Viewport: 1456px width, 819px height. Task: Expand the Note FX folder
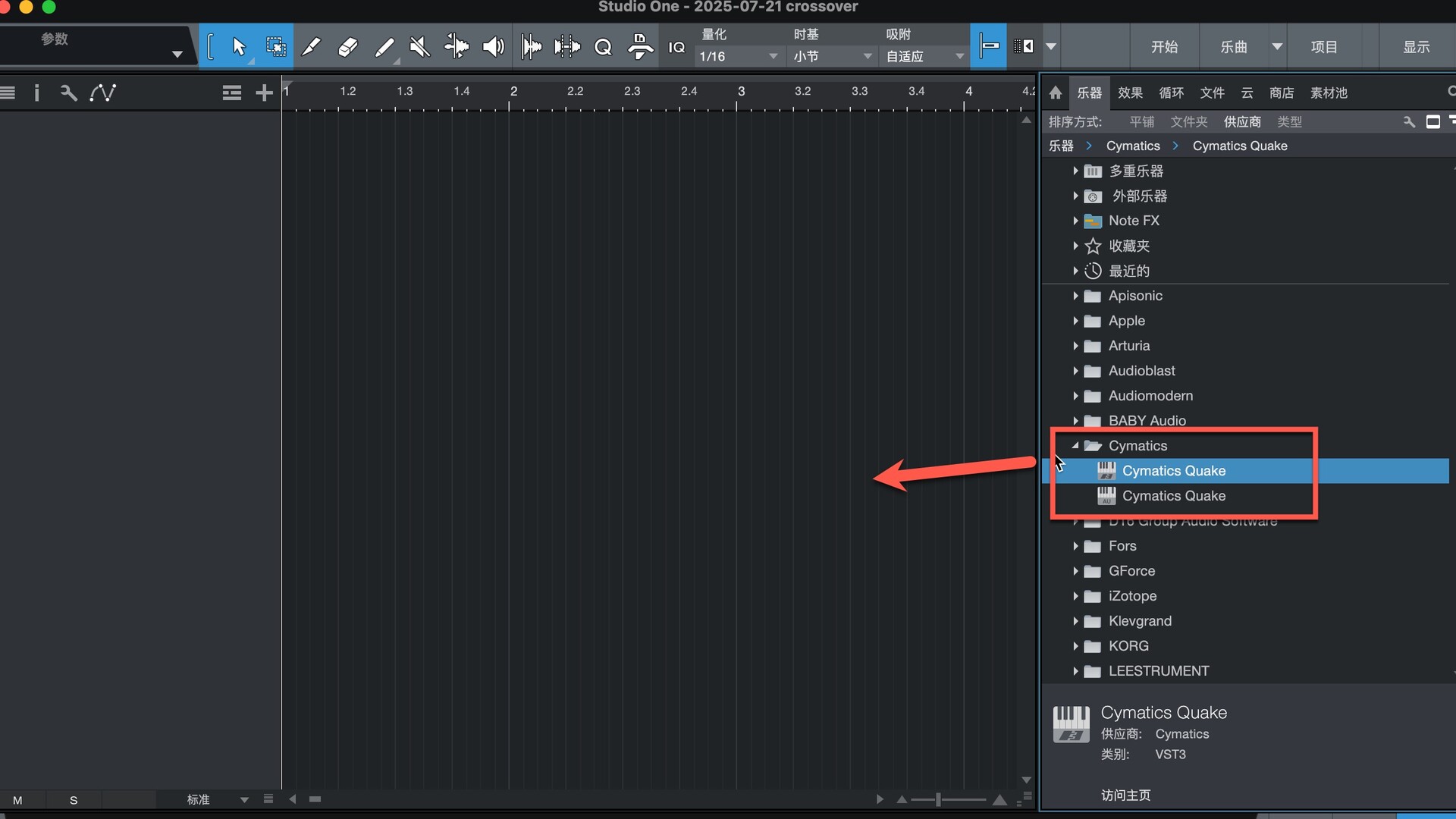(x=1075, y=221)
